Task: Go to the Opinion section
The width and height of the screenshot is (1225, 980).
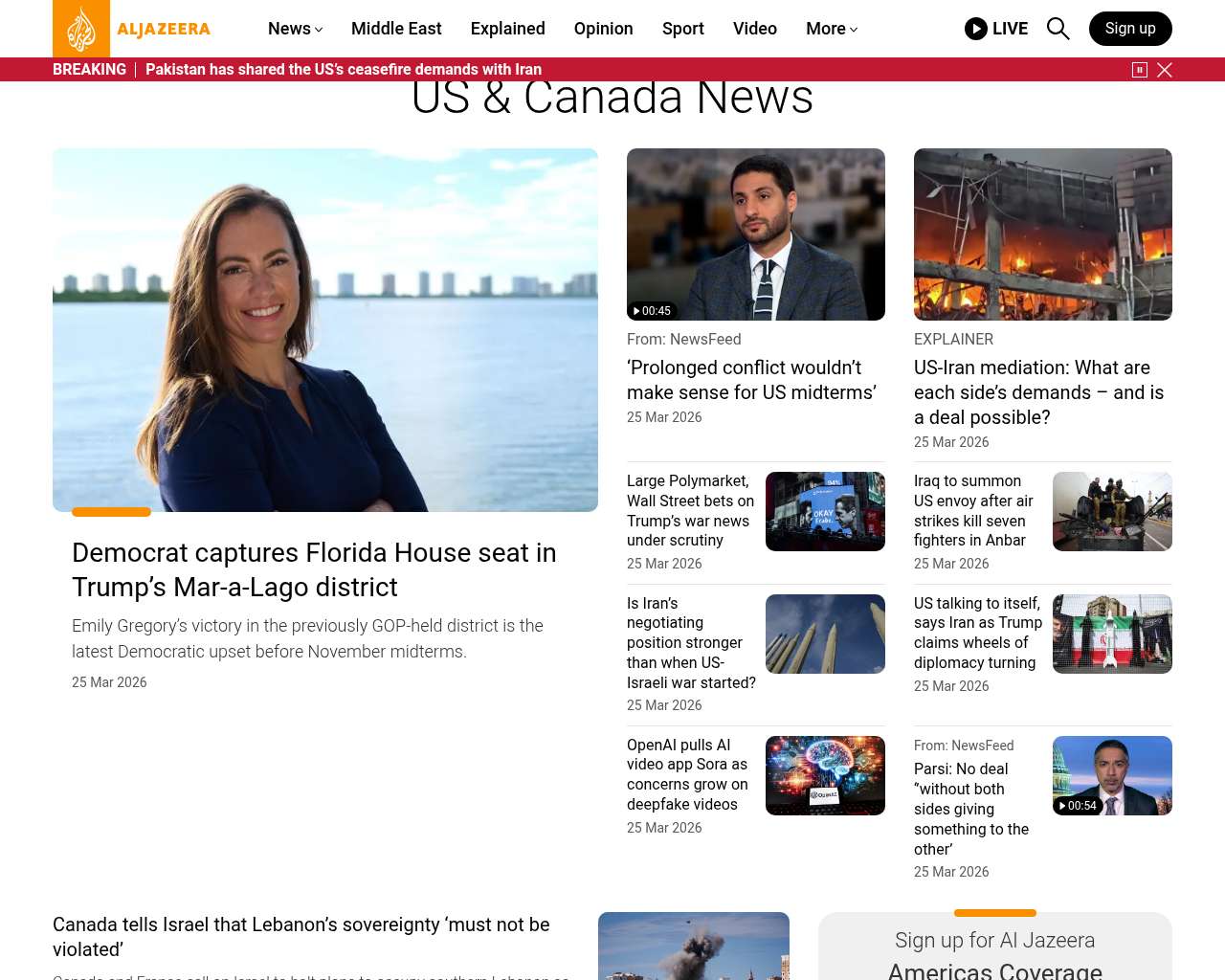Action: tap(603, 29)
